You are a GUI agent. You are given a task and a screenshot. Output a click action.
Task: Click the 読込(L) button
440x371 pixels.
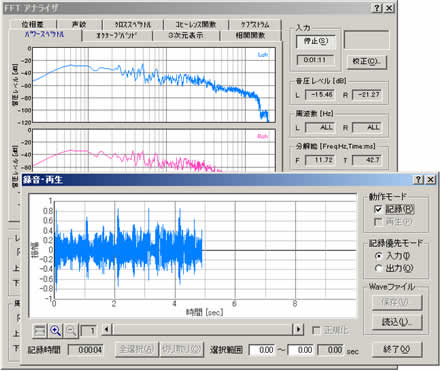[397, 322]
